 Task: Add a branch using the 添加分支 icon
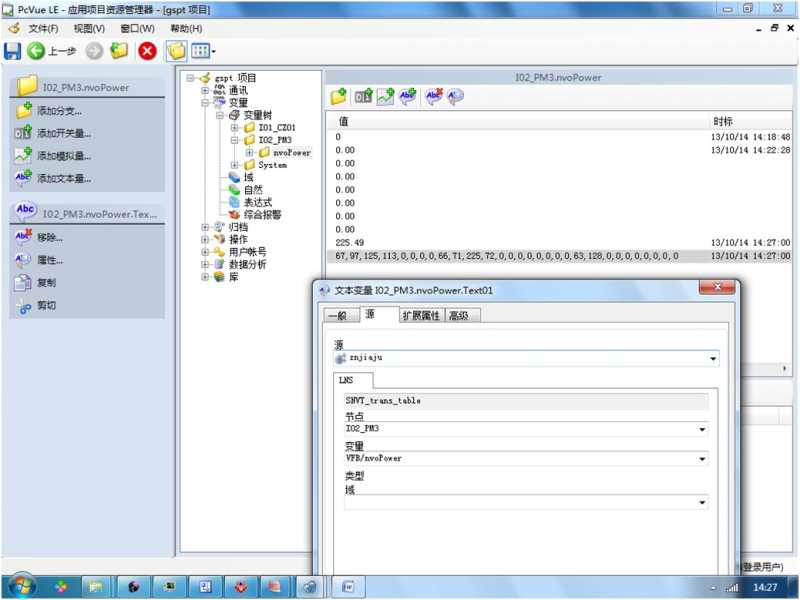point(23,110)
